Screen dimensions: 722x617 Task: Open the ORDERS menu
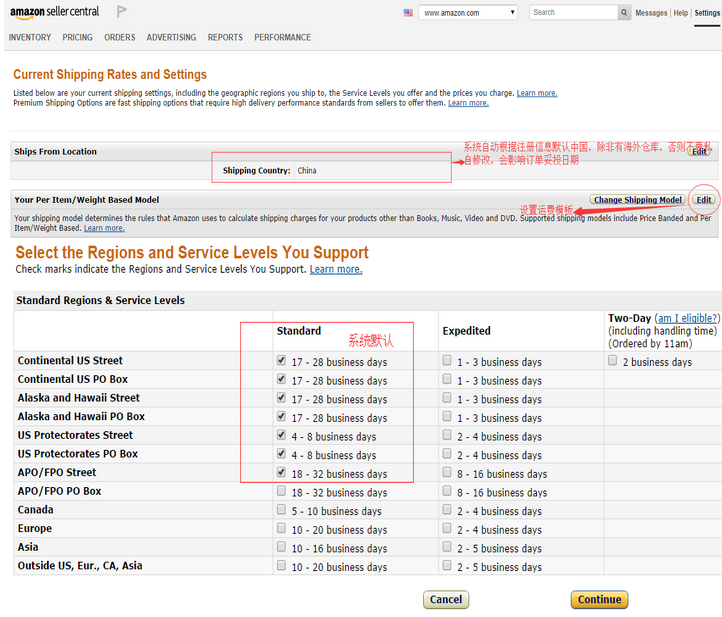click(x=120, y=37)
